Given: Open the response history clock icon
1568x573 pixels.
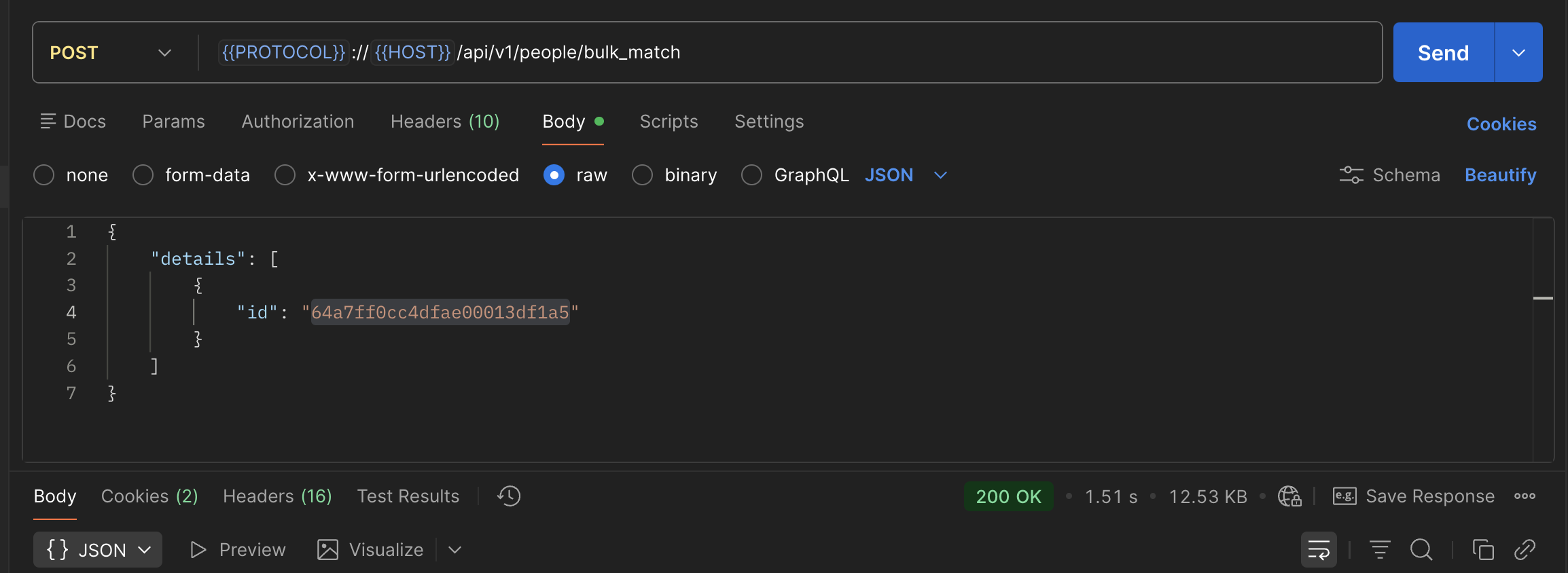Looking at the screenshot, I should coord(509,496).
